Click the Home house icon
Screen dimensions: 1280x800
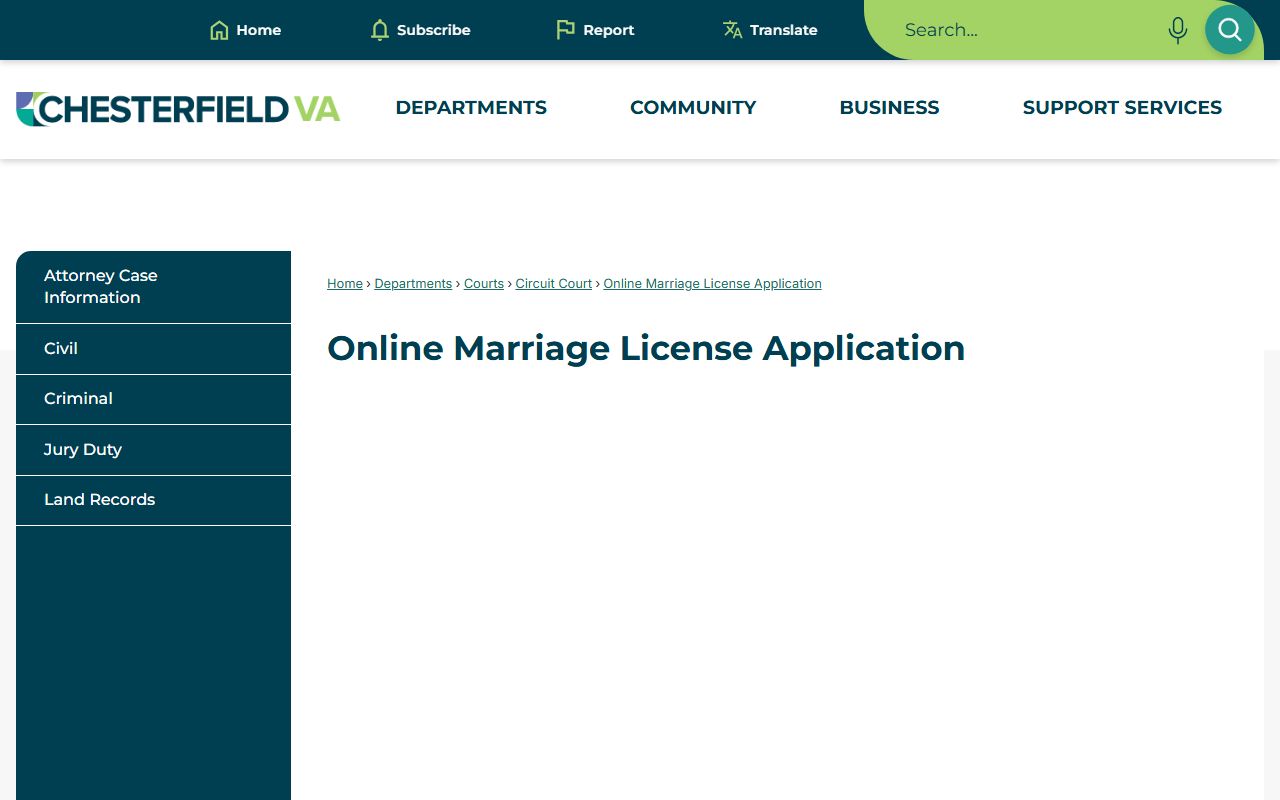pos(219,30)
